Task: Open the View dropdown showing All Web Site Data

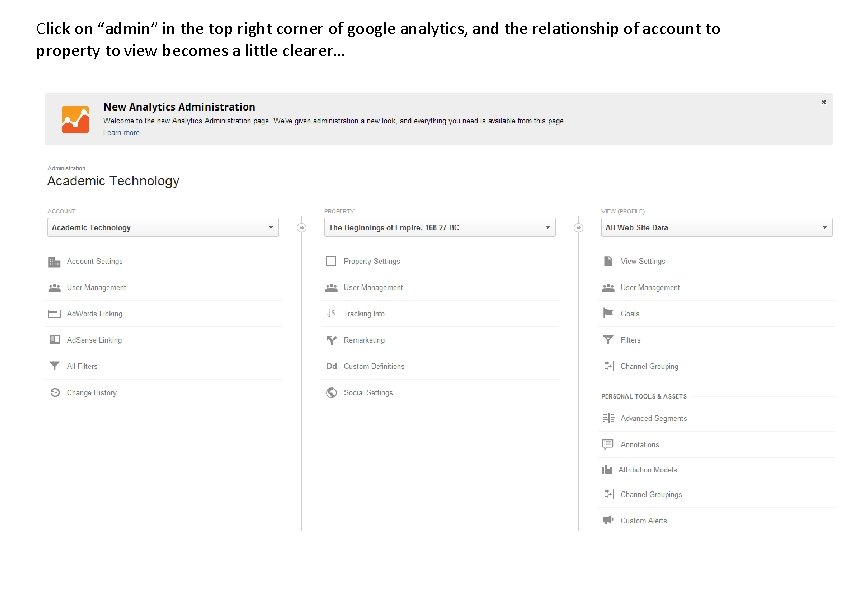Action: point(716,228)
